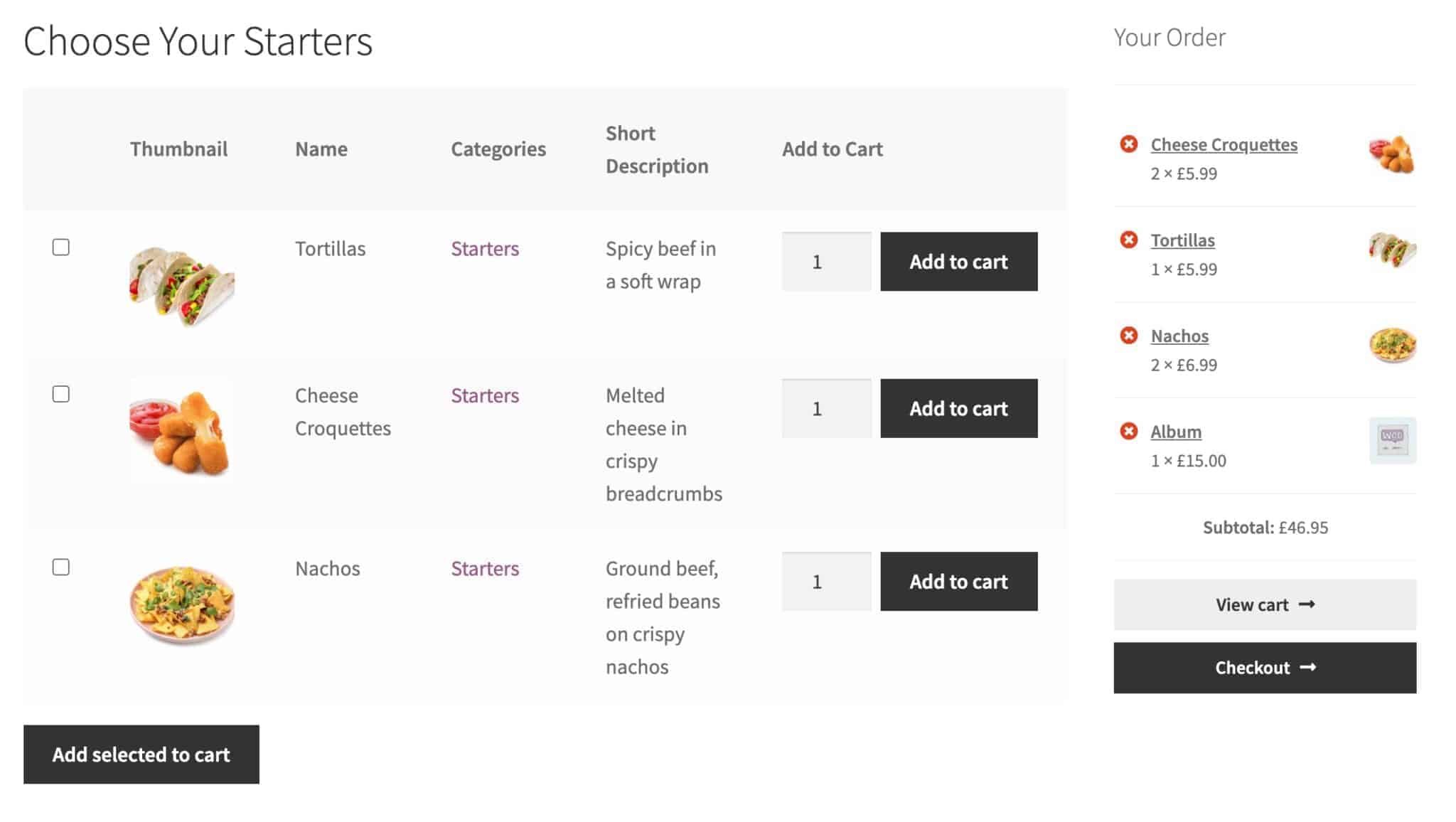1456x822 pixels.
Task: Focus the Cheese Croquettes quantity field
Action: (x=826, y=408)
